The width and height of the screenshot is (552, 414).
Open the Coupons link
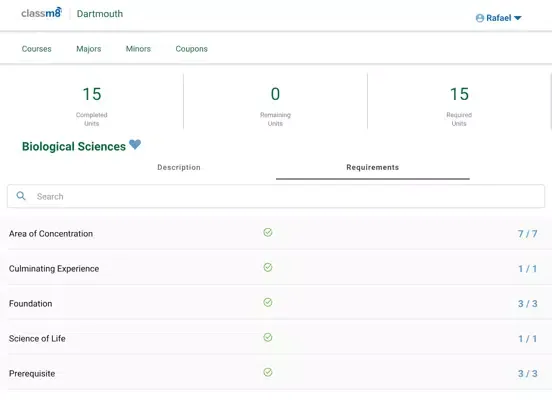[192, 49]
